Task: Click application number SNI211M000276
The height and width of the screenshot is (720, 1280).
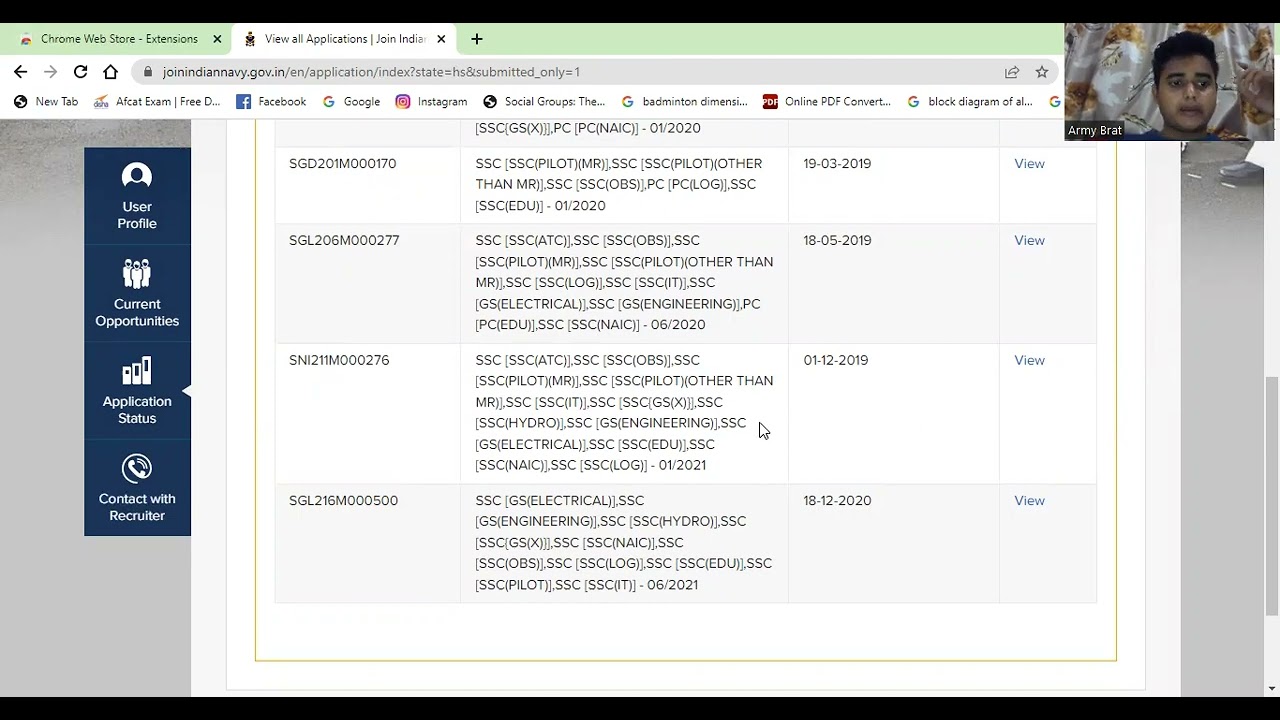Action: pos(339,360)
